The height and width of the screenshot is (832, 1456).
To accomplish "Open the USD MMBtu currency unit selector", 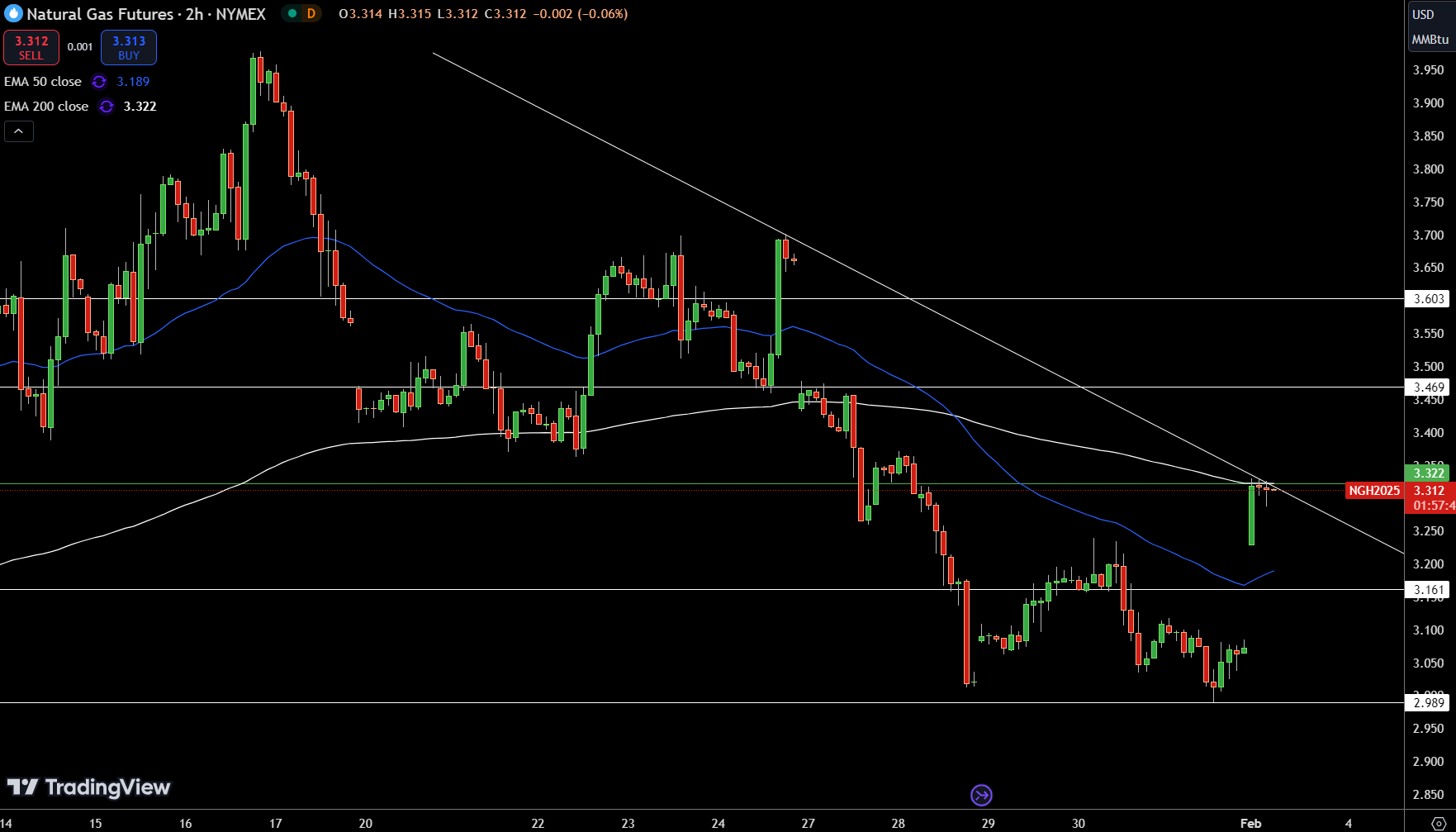I will (1430, 26).
